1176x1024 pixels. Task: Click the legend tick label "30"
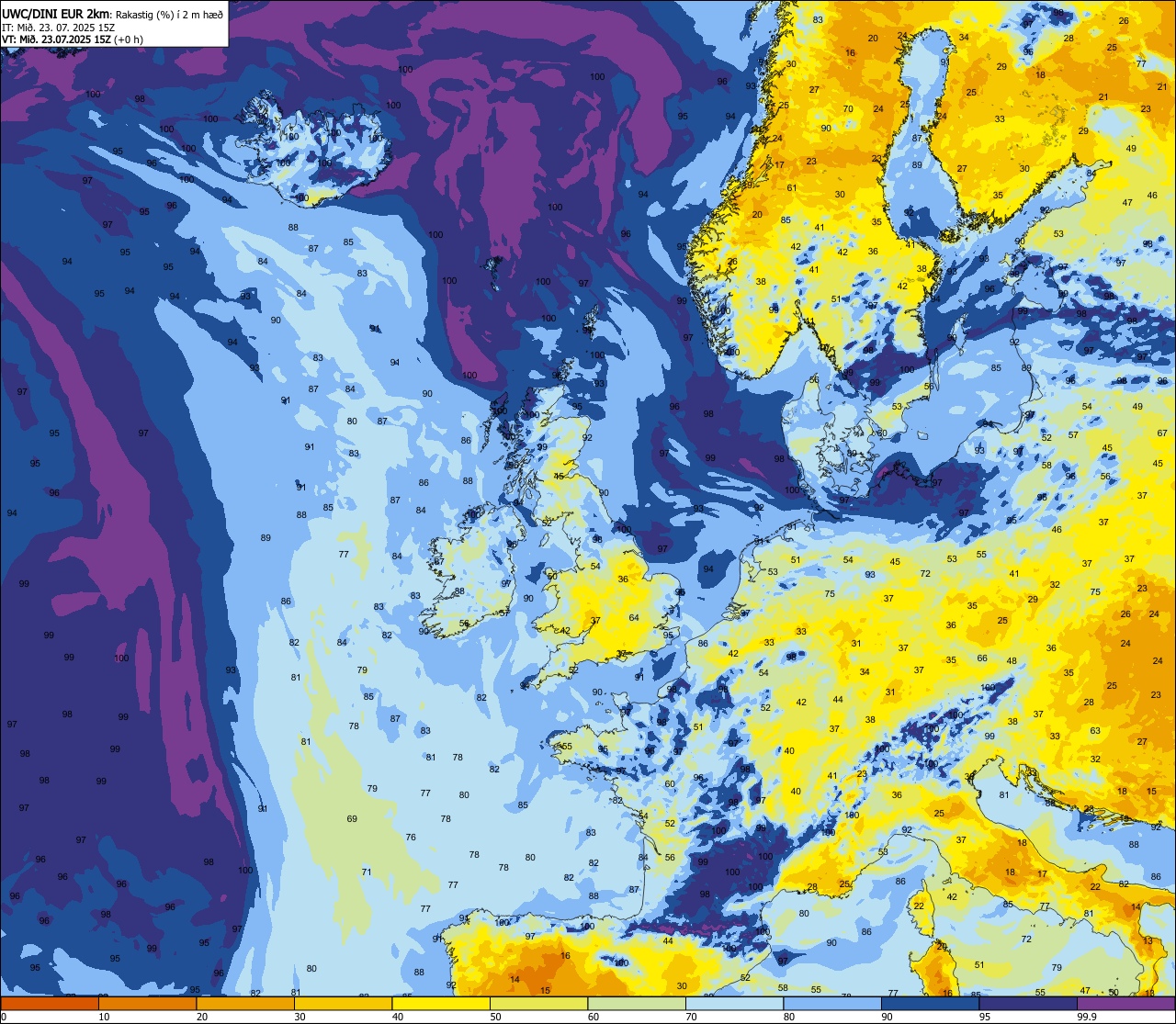point(300,1017)
